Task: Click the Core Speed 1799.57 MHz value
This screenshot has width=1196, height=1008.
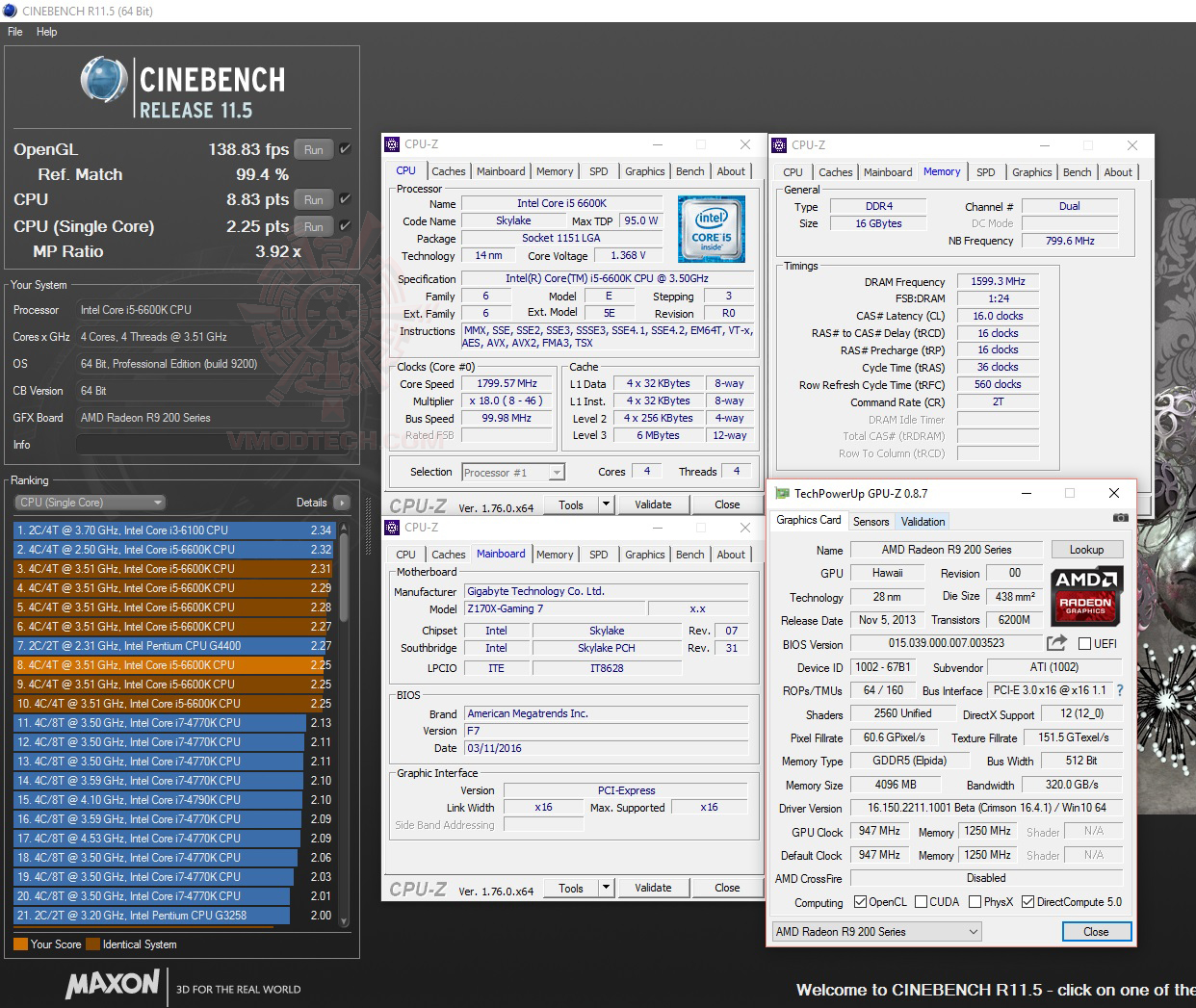Action: pyautogui.click(x=507, y=383)
